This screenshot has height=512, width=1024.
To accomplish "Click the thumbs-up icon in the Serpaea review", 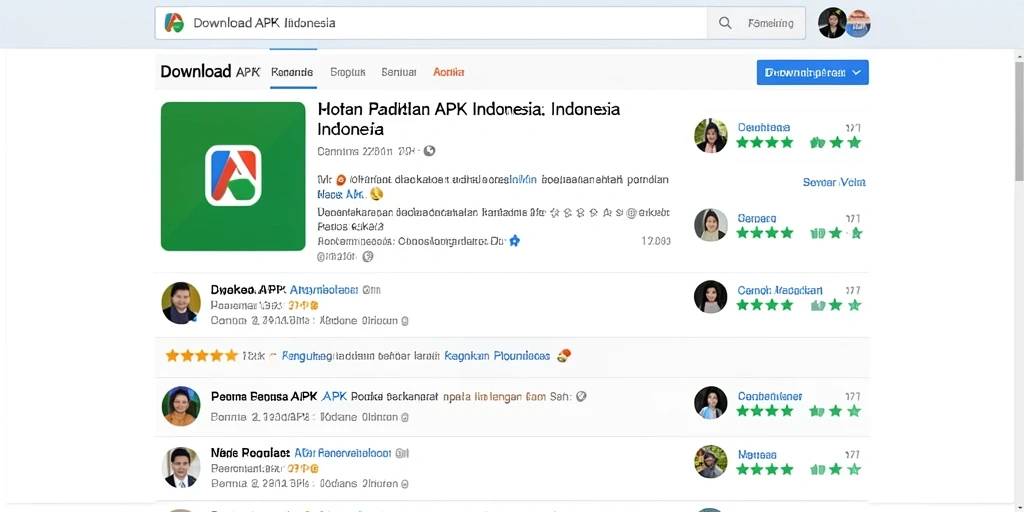I will (x=818, y=233).
